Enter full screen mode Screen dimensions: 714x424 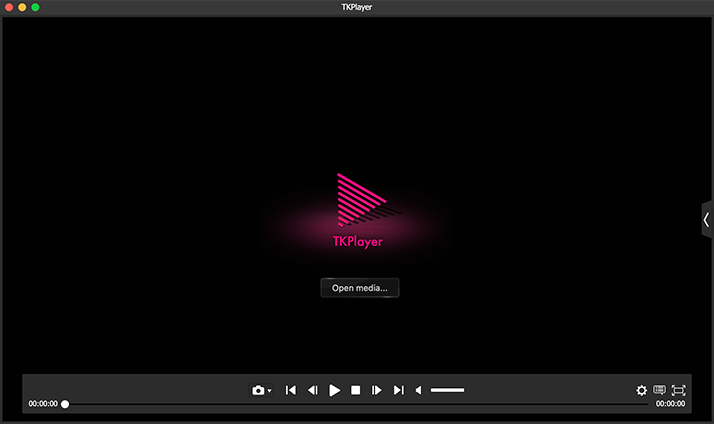(678, 390)
